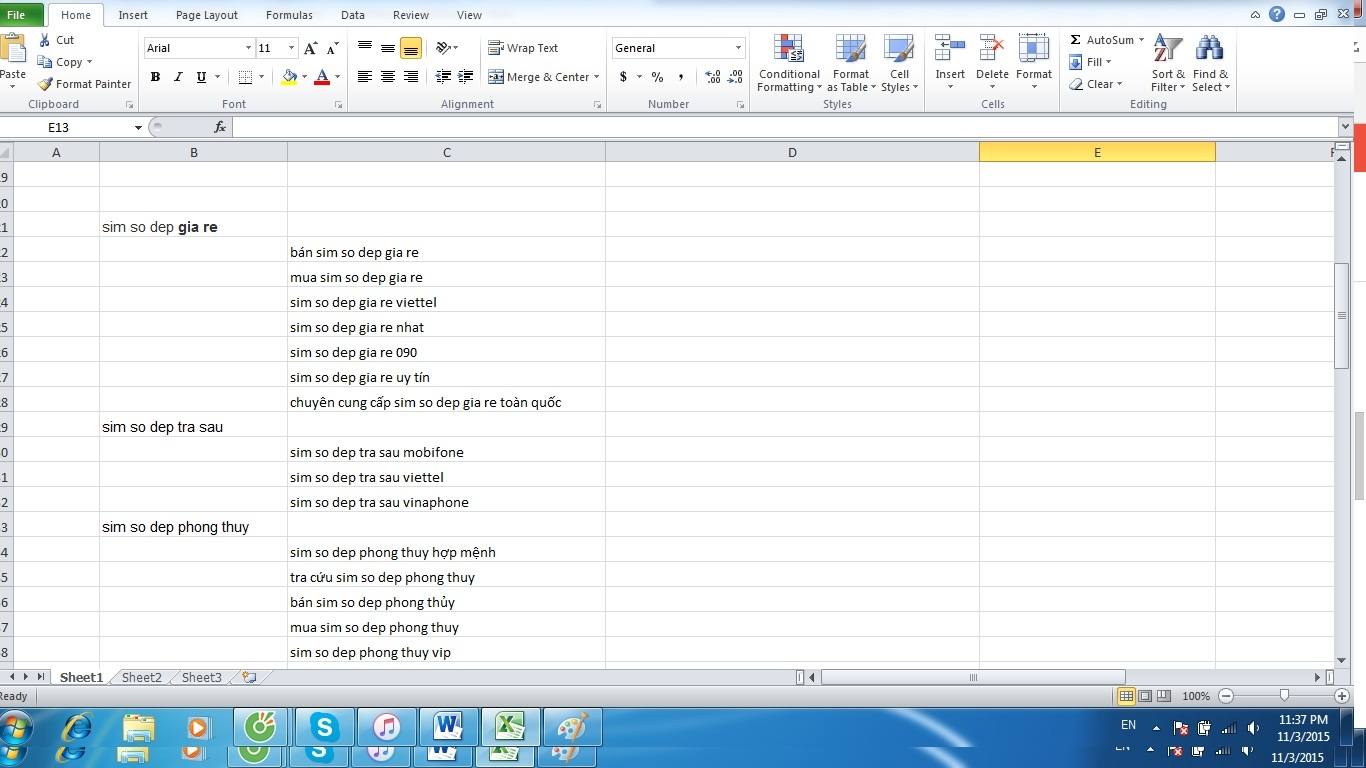Apply cell Borders
1366x768 pixels.
[245, 77]
